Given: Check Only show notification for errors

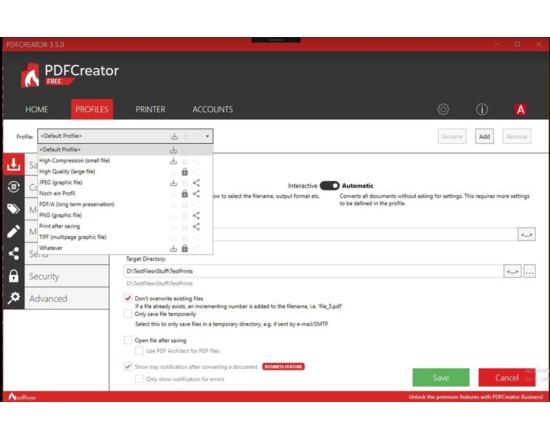Looking at the screenshot, I should [x=139, y=379].
